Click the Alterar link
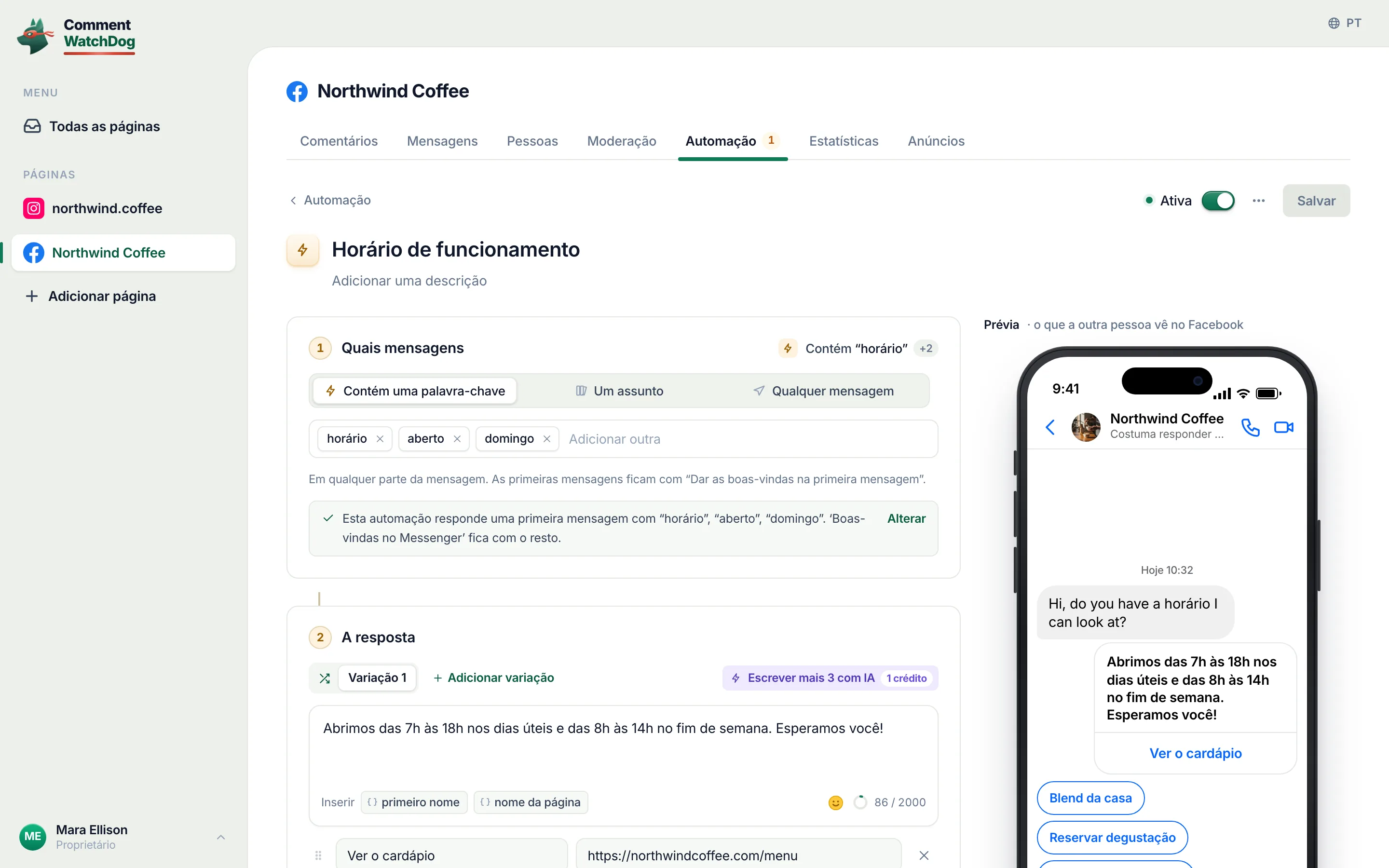1389x868 pixels. point(906,518)
